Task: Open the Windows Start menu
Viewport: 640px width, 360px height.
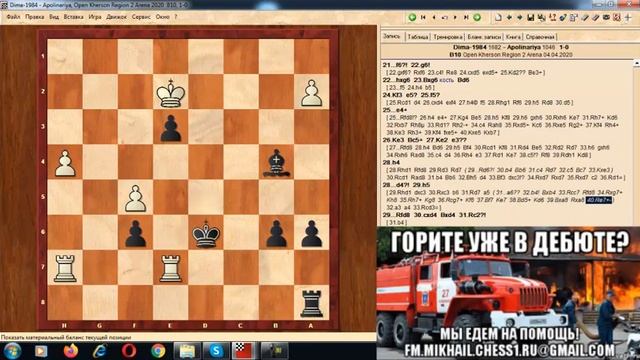Action: coord(12,351)
